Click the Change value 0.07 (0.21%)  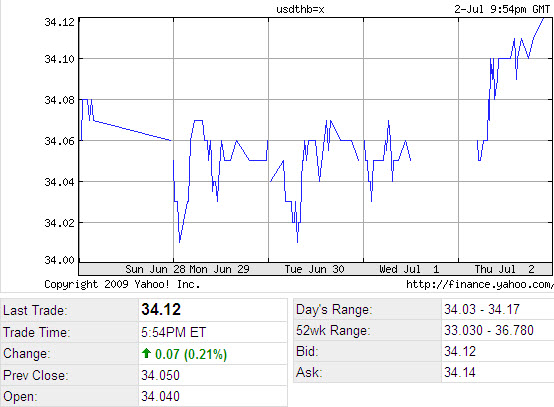click(x=191, y=354)
